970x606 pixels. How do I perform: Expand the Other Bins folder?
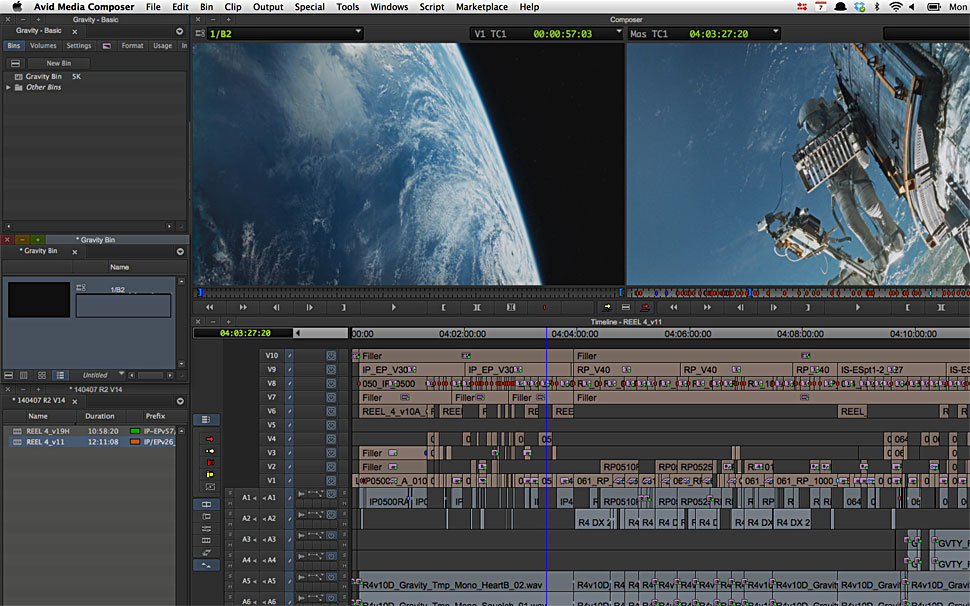coord(9,87)
